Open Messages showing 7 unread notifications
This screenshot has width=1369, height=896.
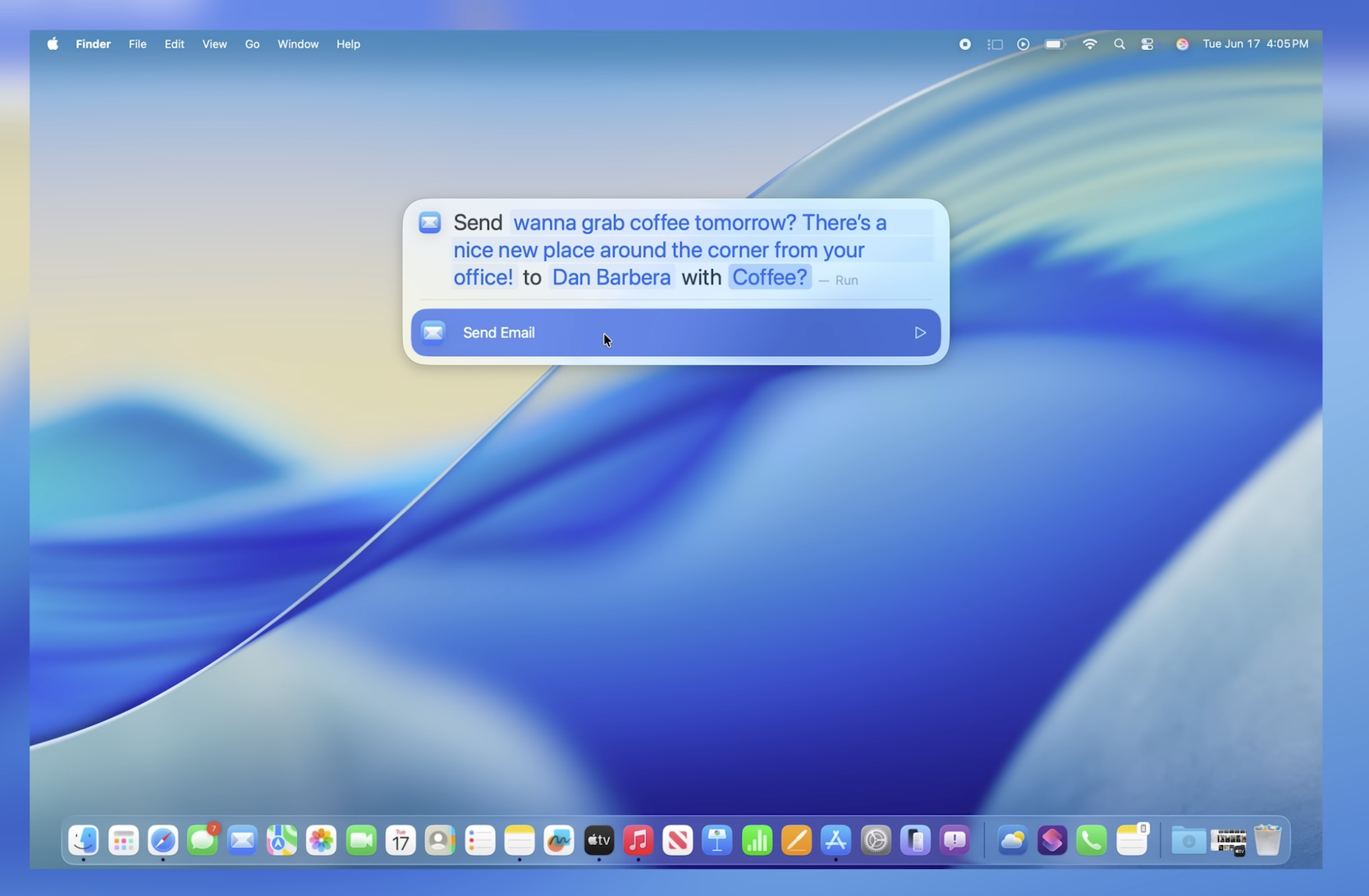pyautogui.click(x=203, y=839)
